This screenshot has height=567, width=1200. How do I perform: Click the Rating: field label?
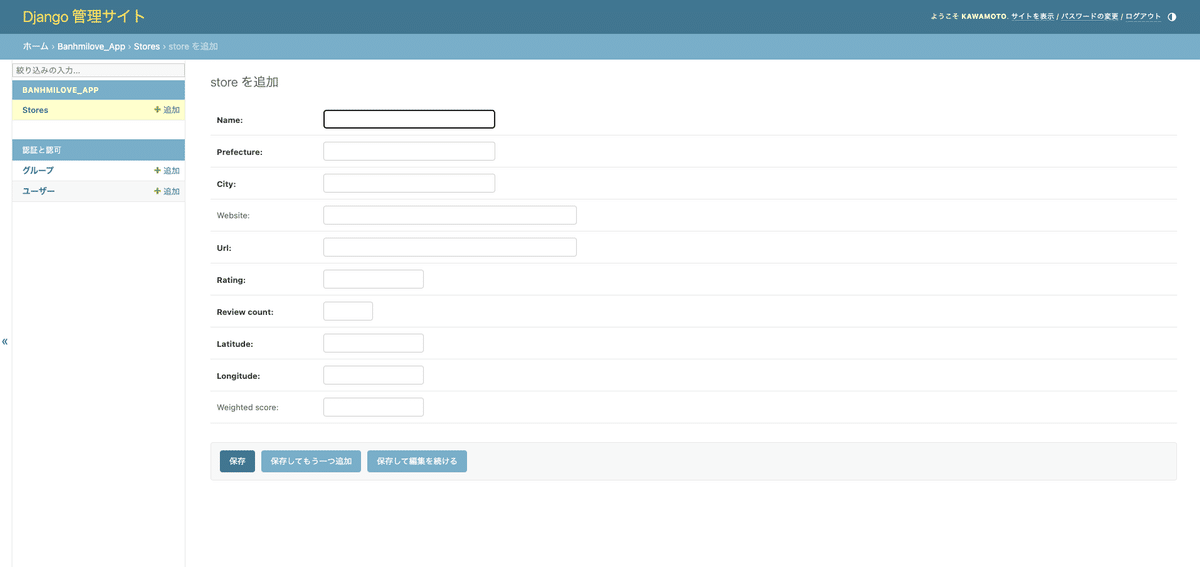pyautogui.click(x=231, y=280)
